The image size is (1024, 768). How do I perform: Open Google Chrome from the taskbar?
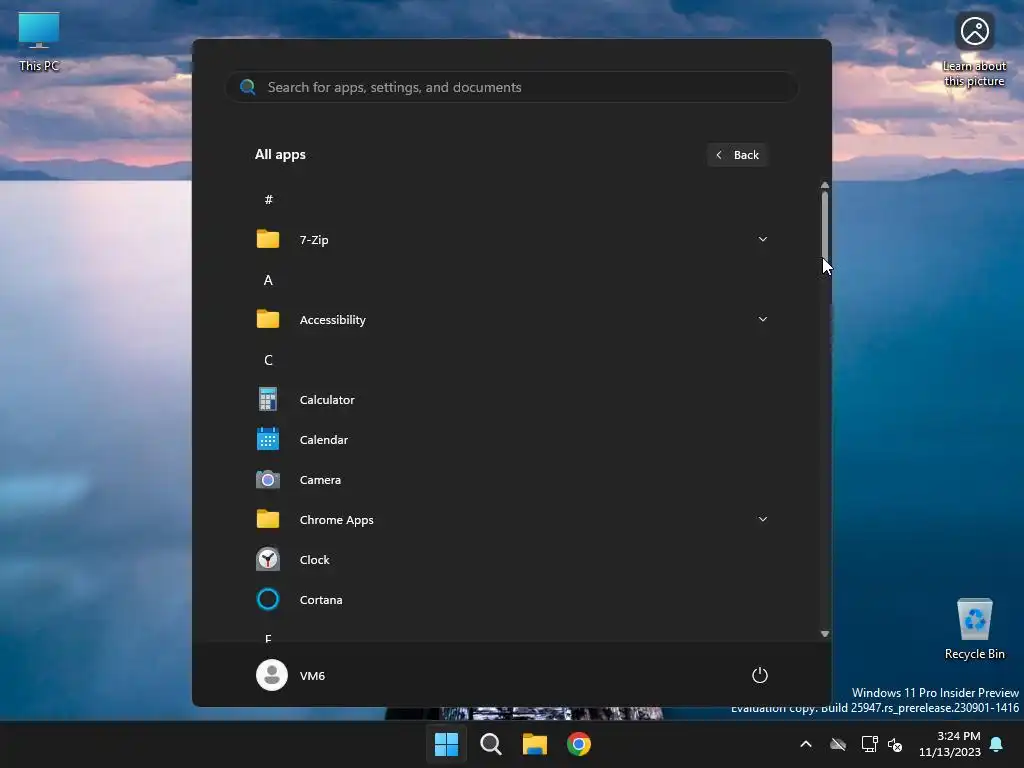pyautogui.click(x=579, y=744)
